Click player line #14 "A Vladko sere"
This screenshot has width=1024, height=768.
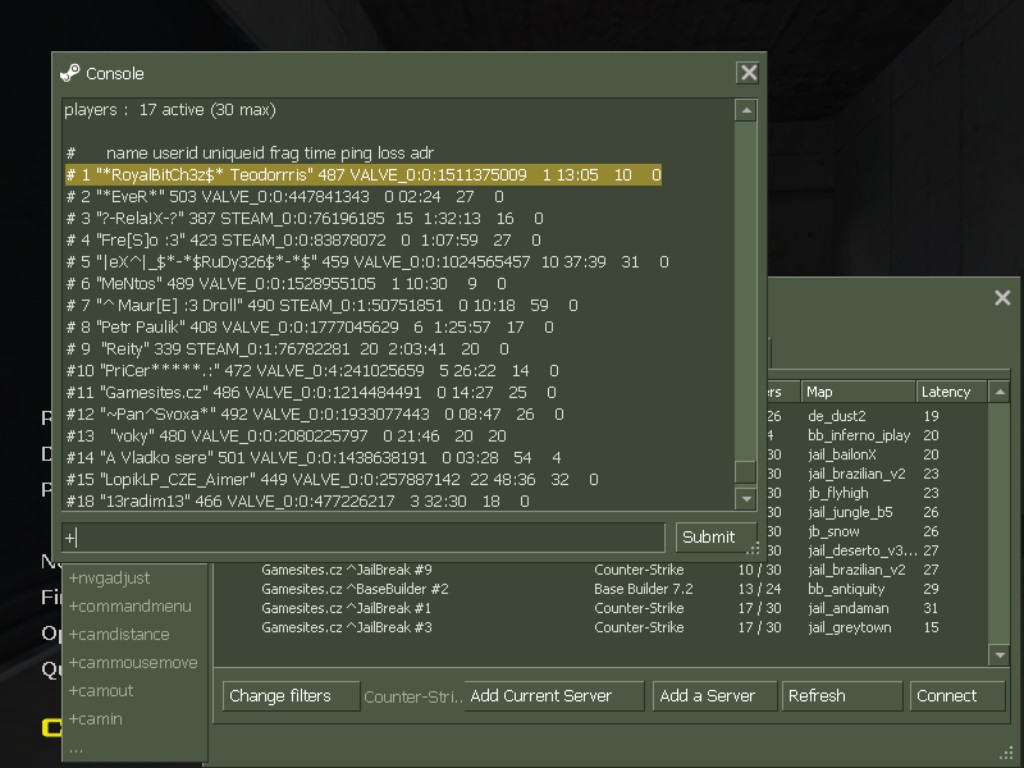pyautogui.click(x=313, y=458)
